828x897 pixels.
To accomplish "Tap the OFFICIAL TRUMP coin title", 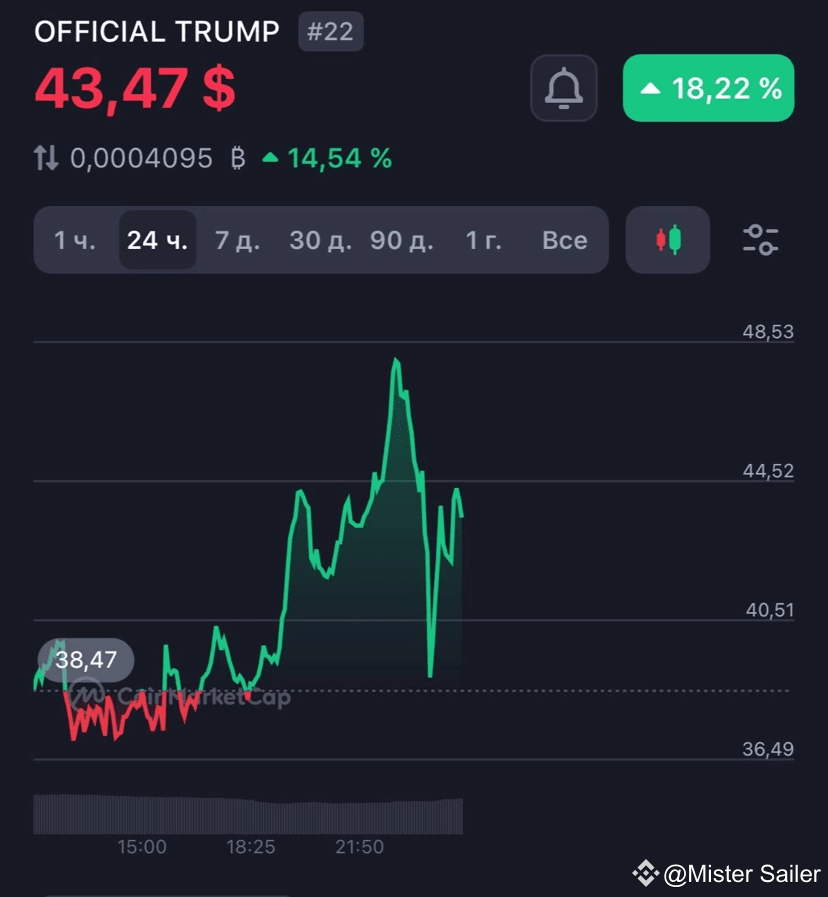I will point(157,31).
